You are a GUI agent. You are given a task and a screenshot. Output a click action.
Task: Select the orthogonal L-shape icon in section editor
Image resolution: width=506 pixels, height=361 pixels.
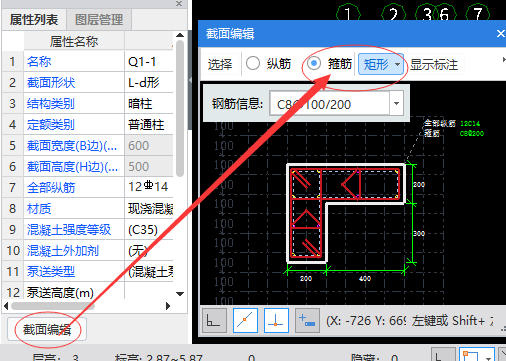click(x=214, y=320)
